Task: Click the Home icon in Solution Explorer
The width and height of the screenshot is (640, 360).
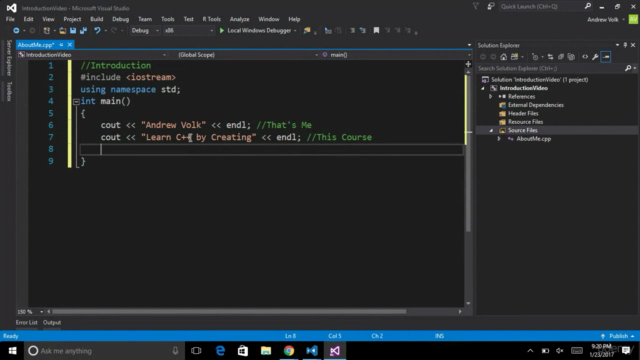Action: [x=504, y=57]
